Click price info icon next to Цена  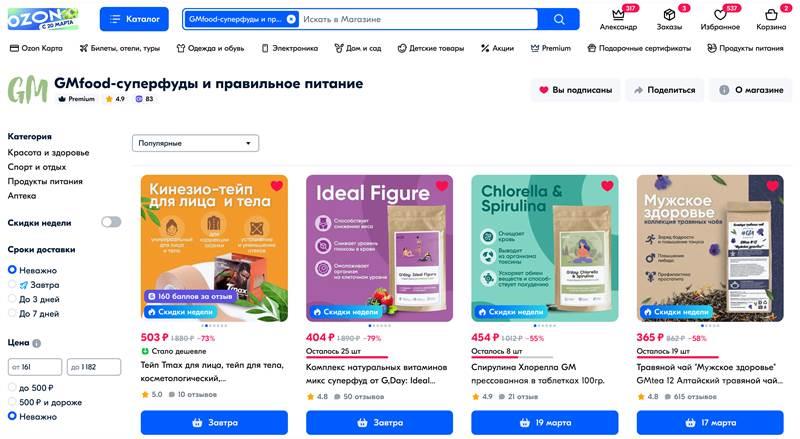click(37, 344)
